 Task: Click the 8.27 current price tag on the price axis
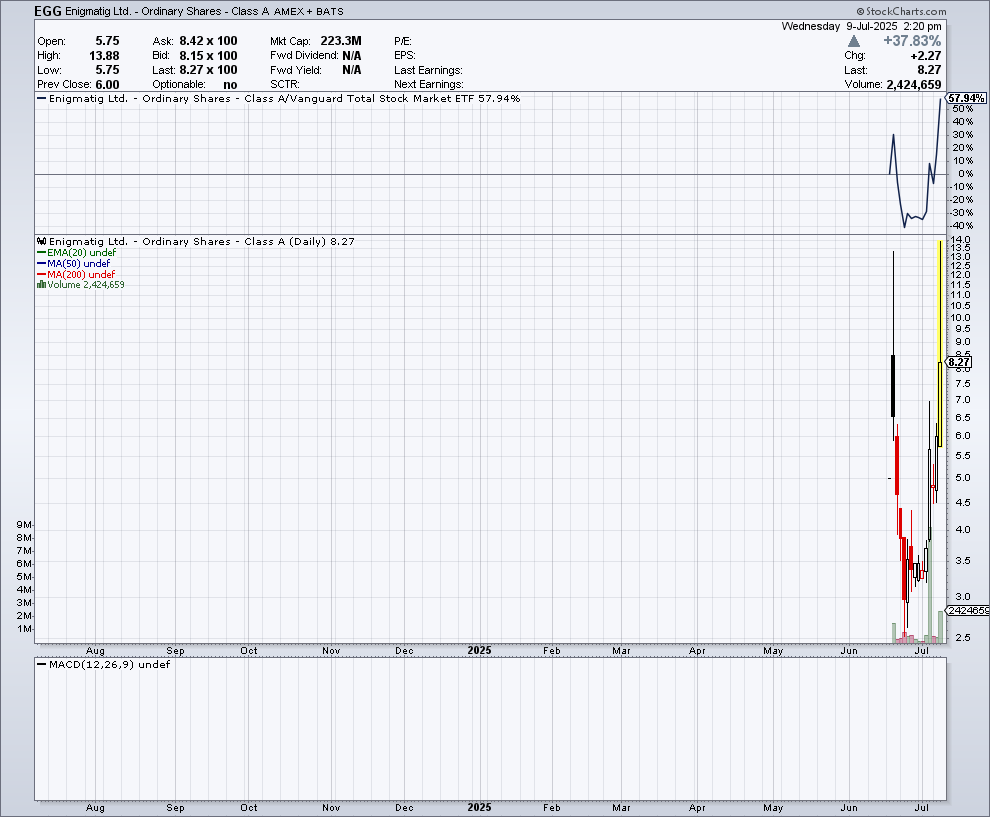[x=959, y=362]
